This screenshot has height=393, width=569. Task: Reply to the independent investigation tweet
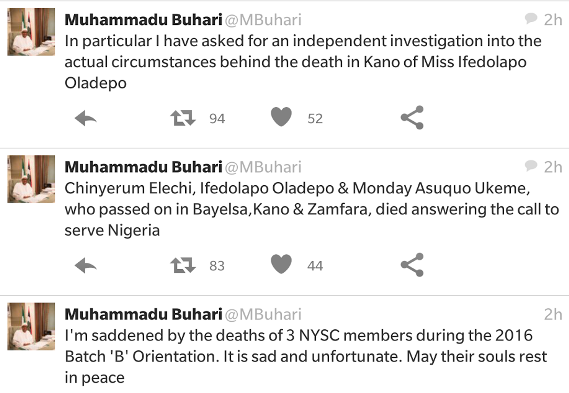[86, 118]
